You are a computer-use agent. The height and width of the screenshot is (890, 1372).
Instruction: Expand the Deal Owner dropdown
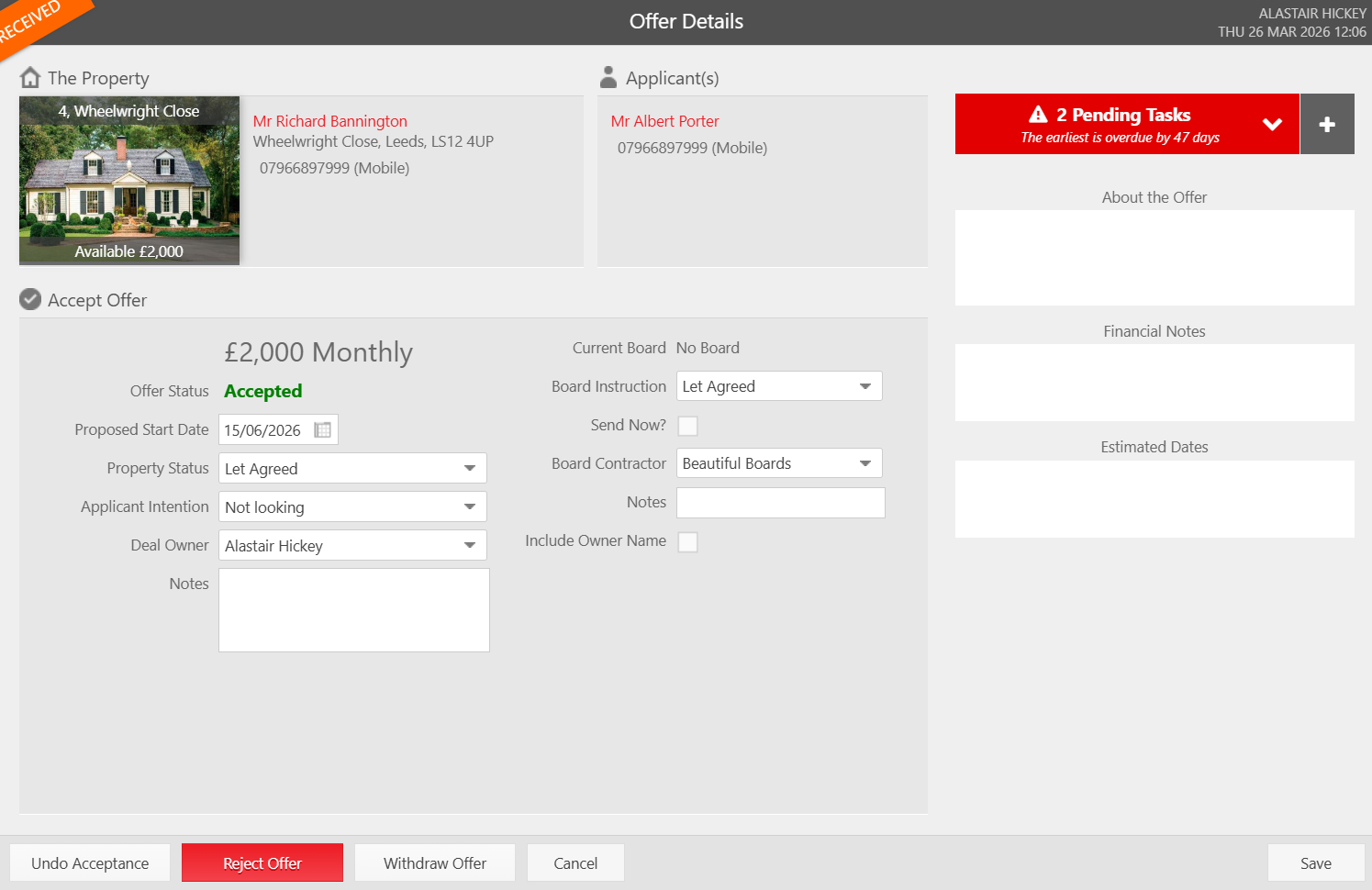(352, 545)
